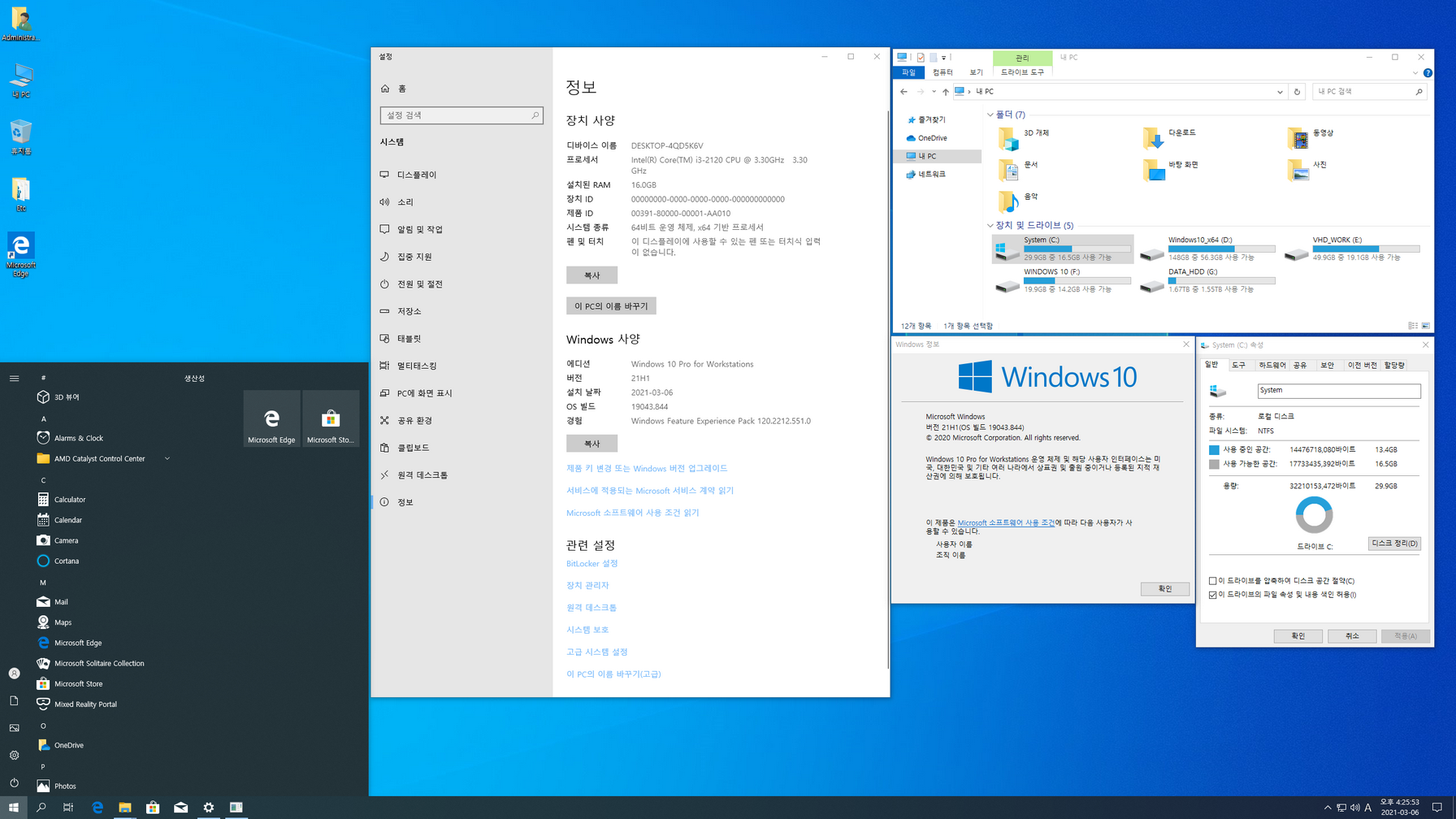Viewport: 1456px width, 819px height.
Task: Open quick access toolbar customize arrow
Action: coord(943,58)
